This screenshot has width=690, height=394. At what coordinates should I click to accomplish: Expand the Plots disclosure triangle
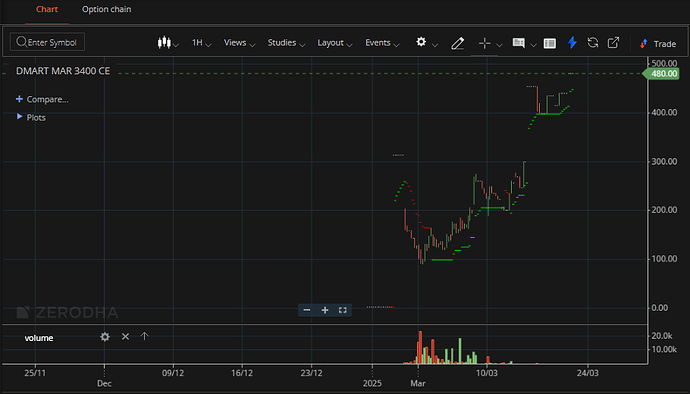point(19,117)
